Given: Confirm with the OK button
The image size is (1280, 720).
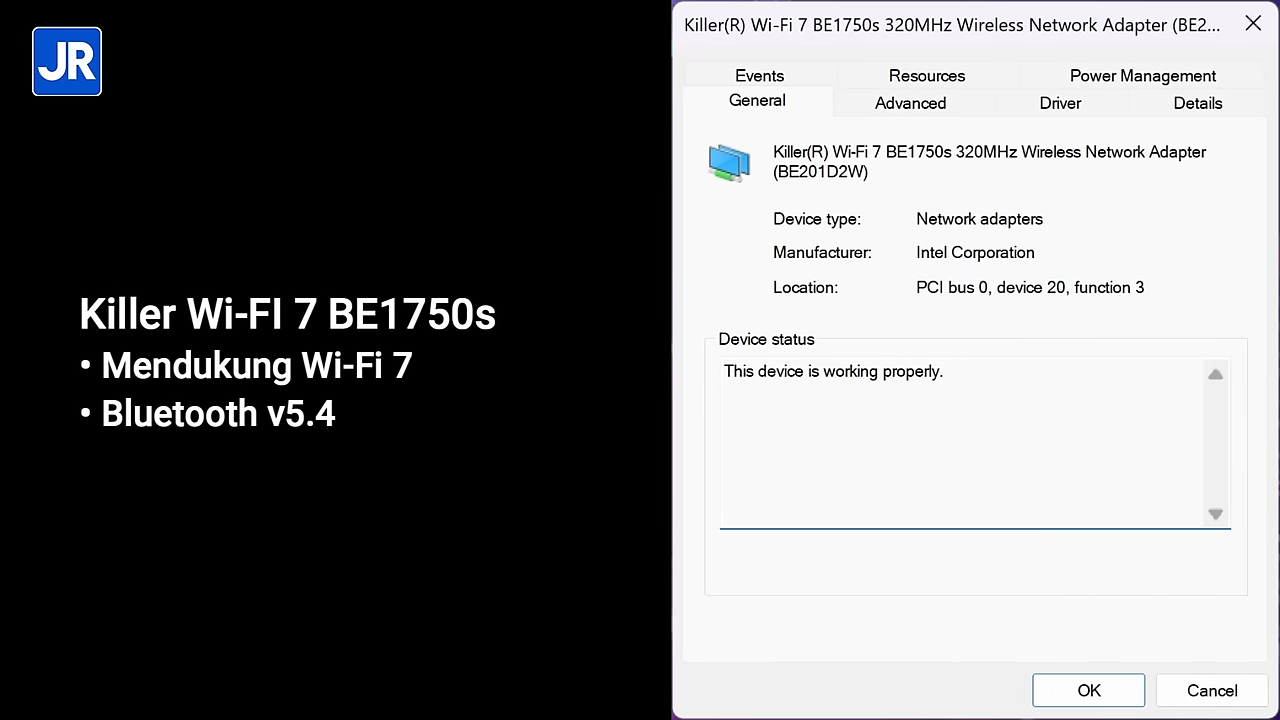Looking at the screenshot, I should (1088, 690).
